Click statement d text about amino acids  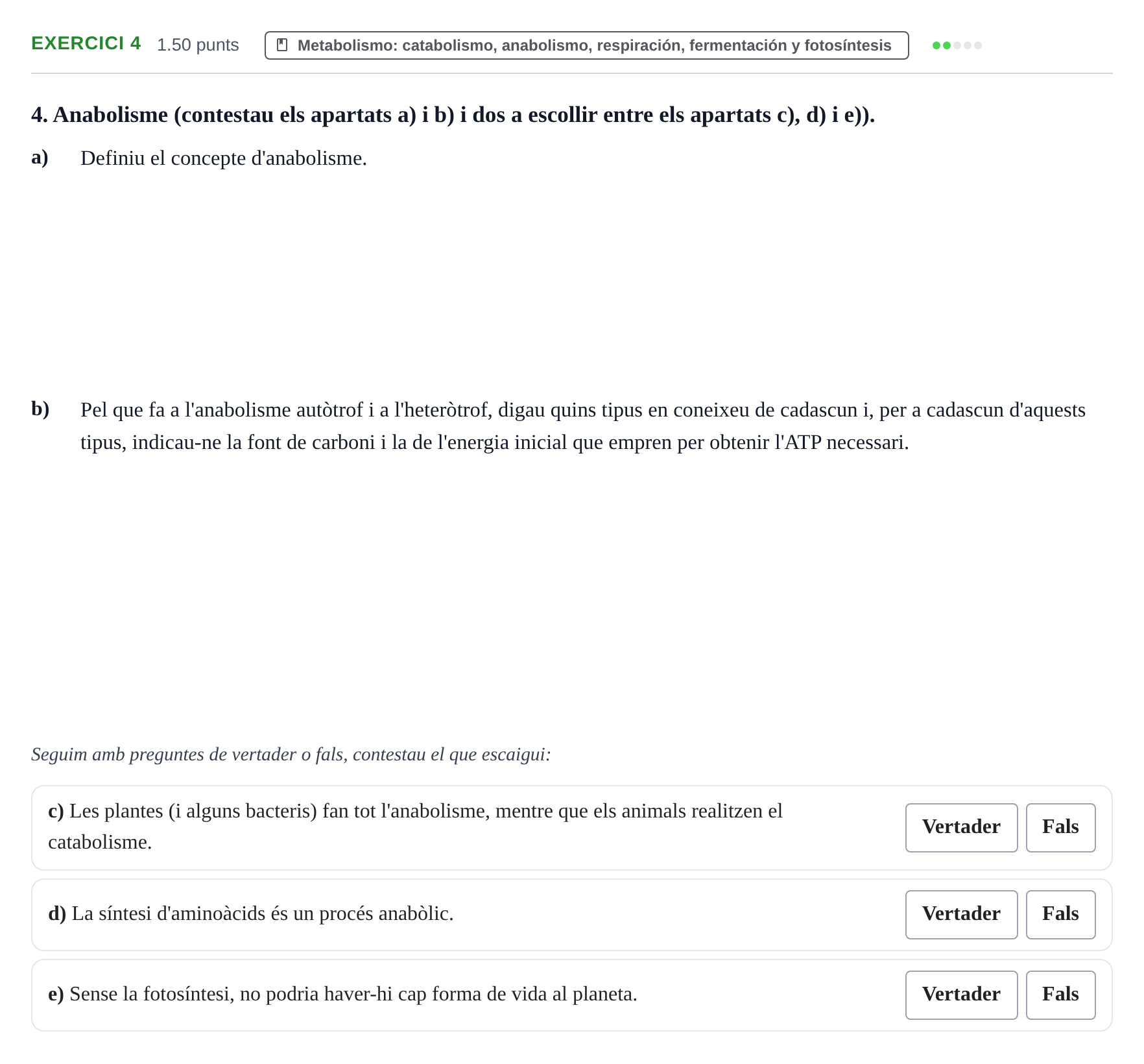pos(250,913)
